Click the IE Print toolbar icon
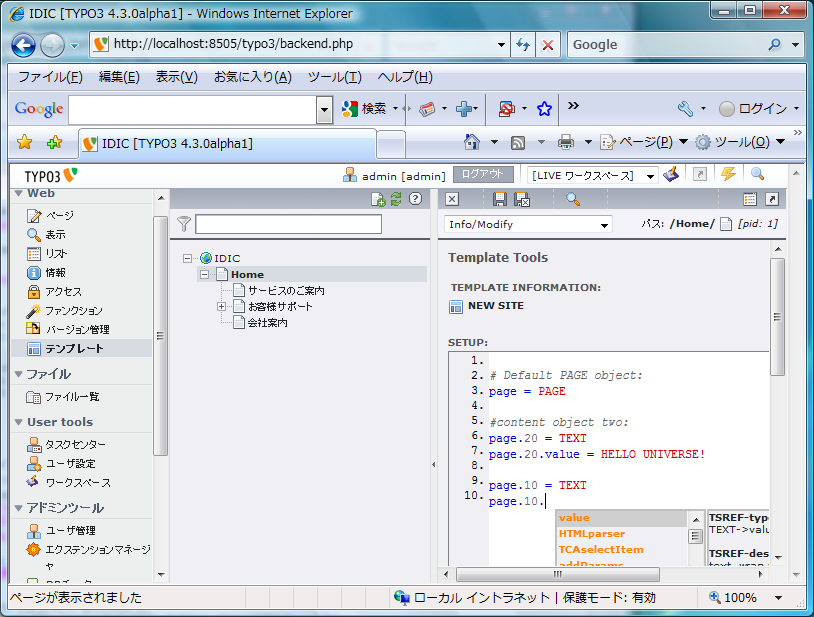 566,142
